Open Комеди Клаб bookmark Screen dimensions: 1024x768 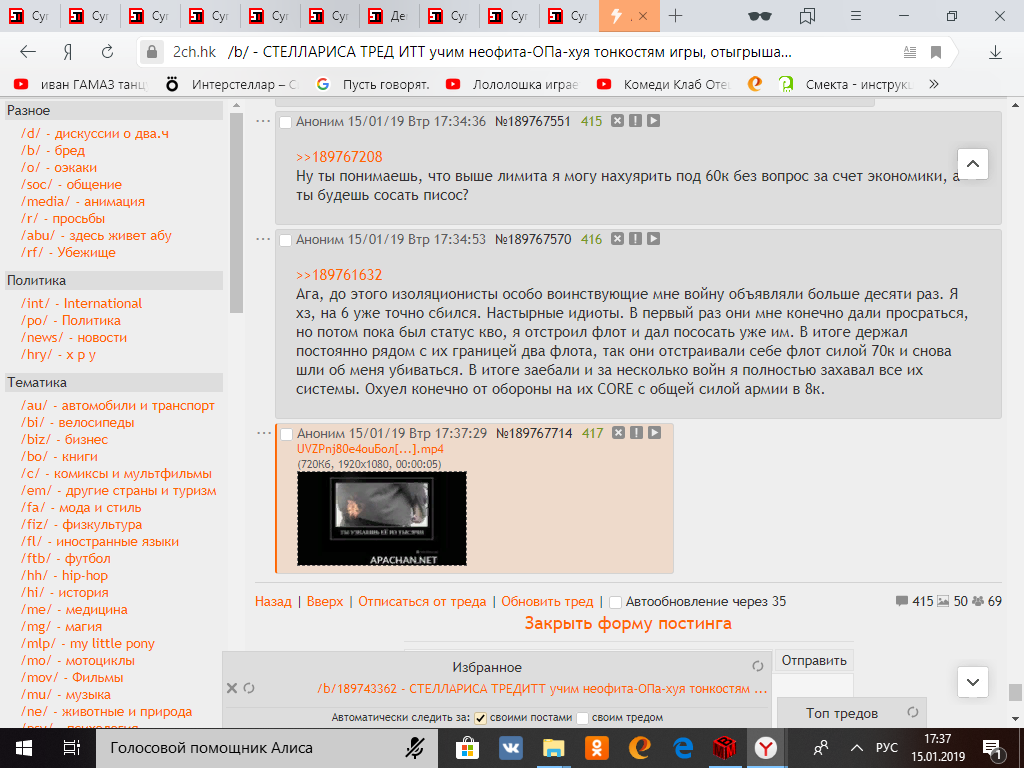coord(664,84)
